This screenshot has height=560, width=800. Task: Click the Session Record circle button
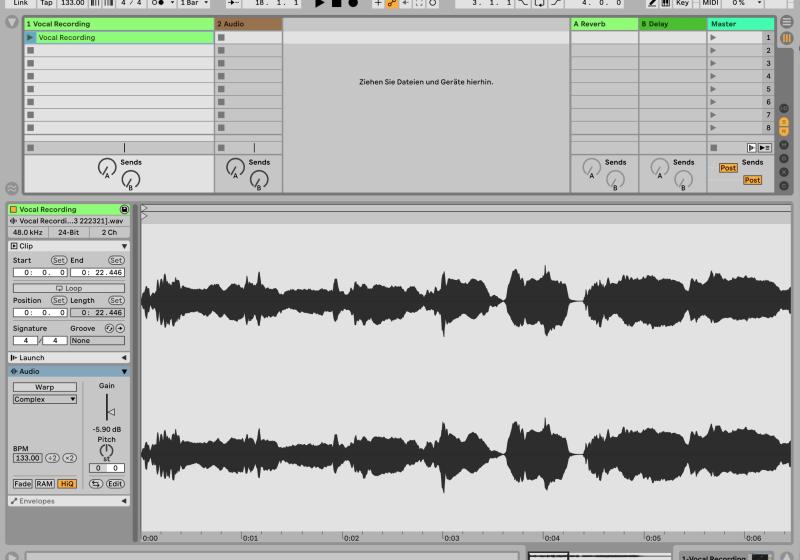pos(433,3)
